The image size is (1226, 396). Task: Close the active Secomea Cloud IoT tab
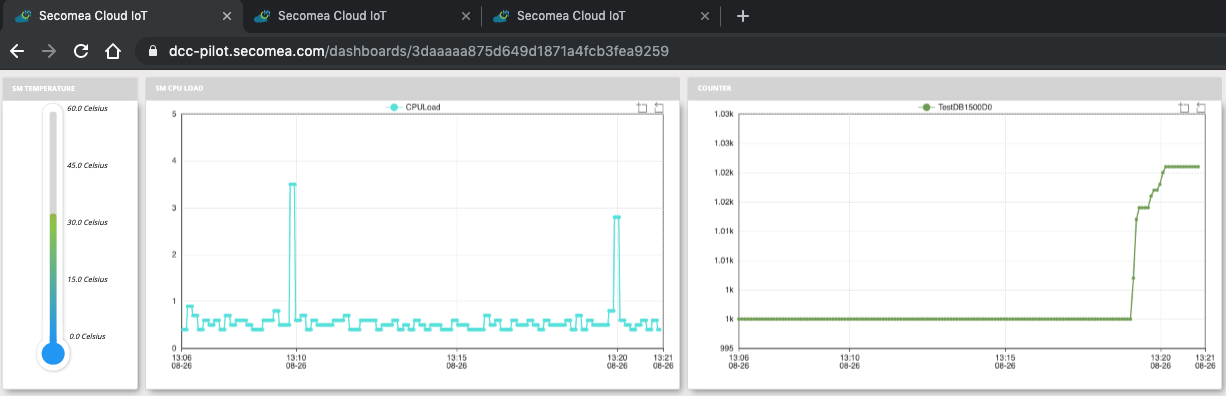click(x=228, y=16)
